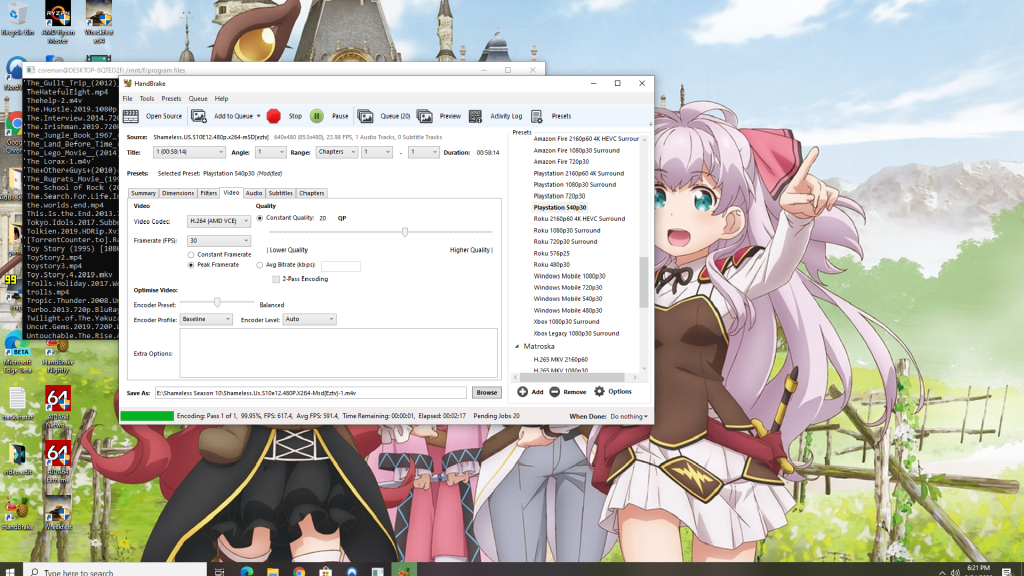Select the Avg Bitrate (kbps) option

260,265
